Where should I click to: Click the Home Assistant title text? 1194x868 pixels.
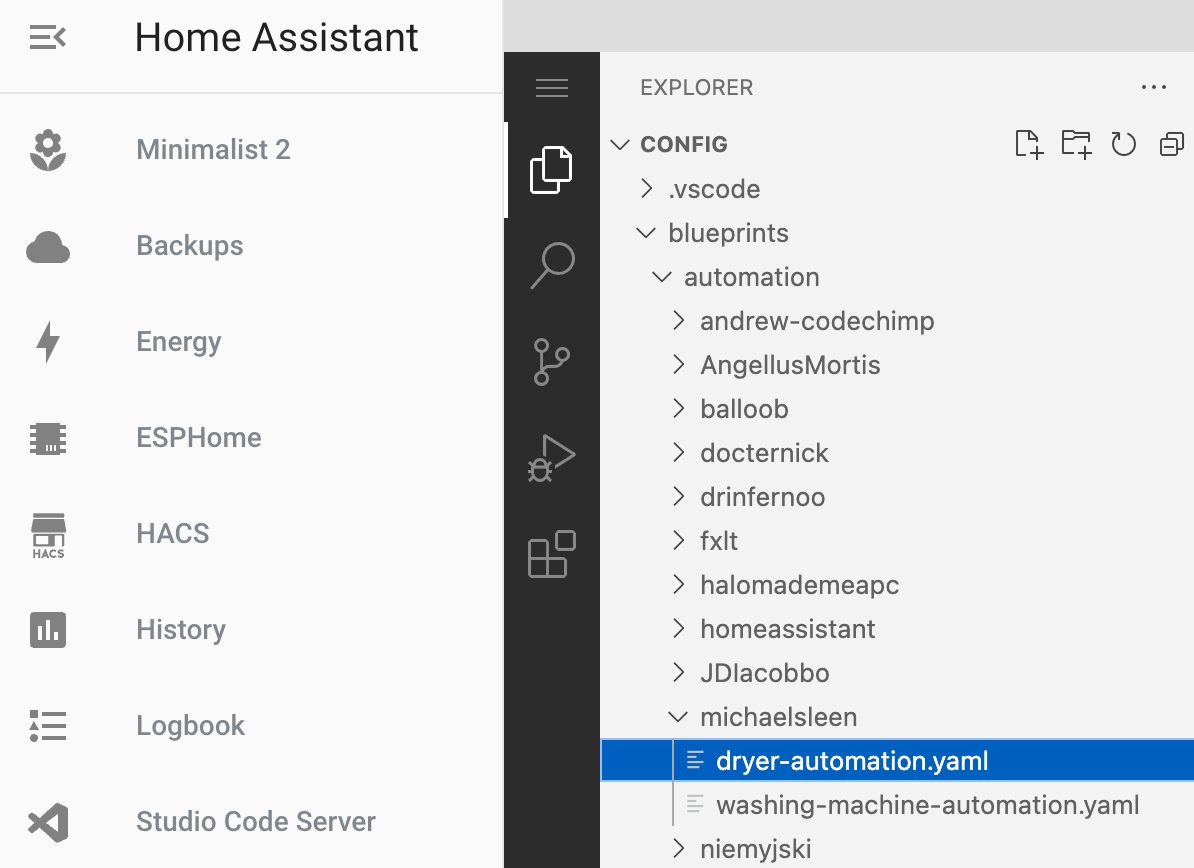(276, 37)
